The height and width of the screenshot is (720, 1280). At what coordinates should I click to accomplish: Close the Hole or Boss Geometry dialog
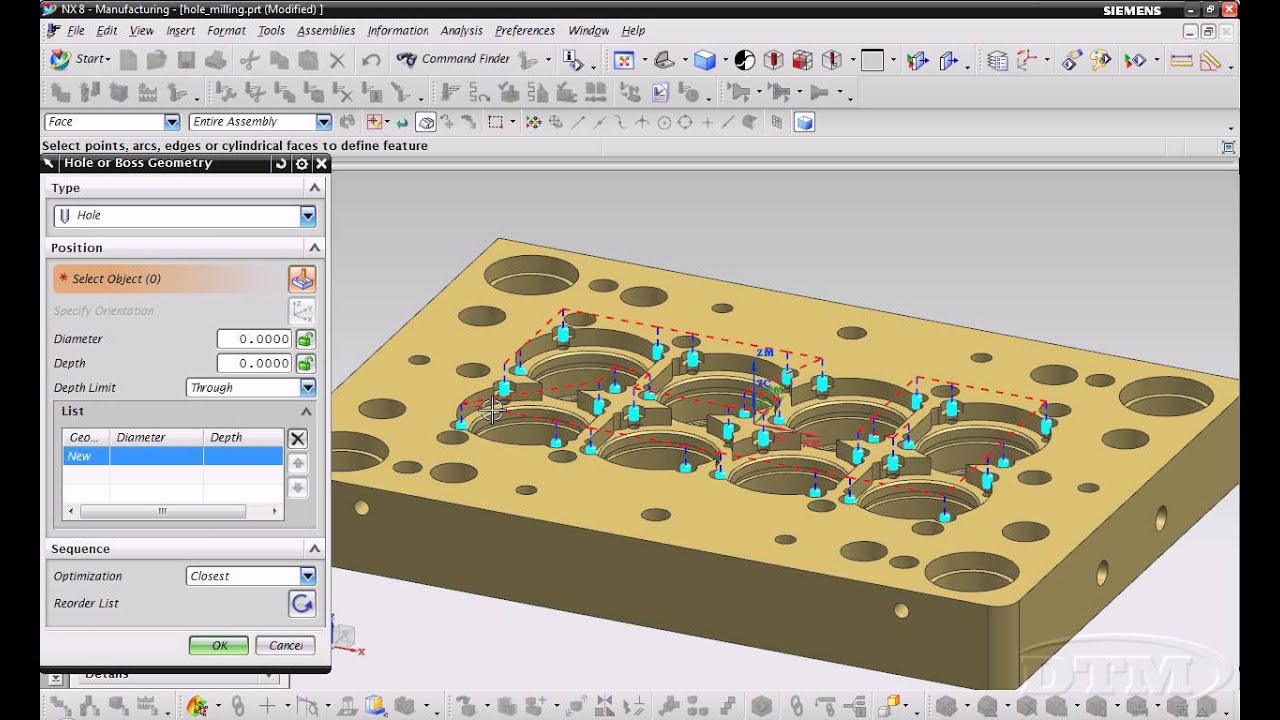click(x=321, y=163)
